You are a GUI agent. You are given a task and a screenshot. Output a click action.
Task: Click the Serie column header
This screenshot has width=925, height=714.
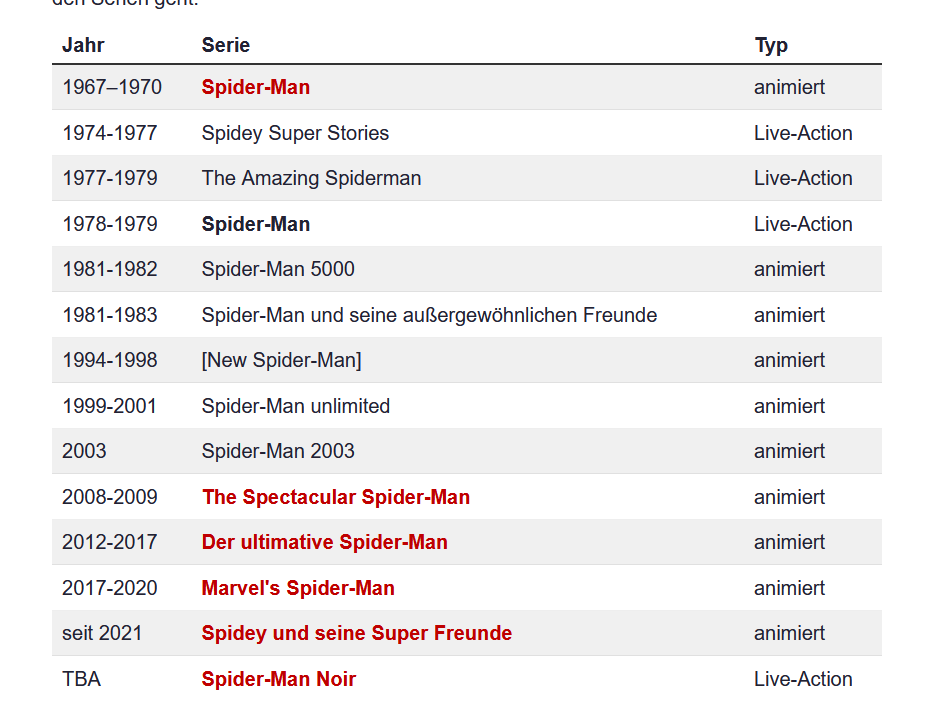click(225, 45)
